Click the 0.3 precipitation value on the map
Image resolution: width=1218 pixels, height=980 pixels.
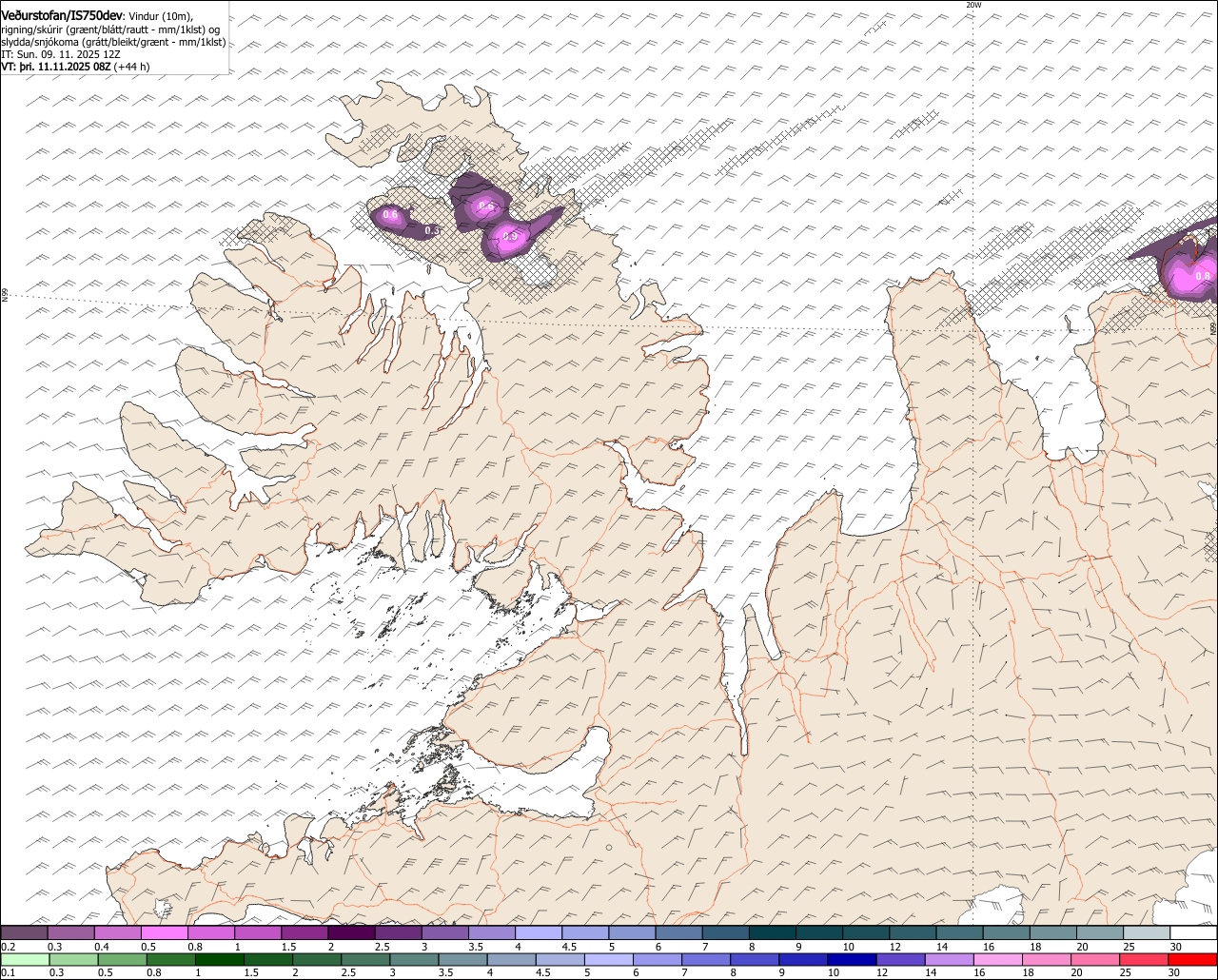pyautogui.click(x=431, y=231)
